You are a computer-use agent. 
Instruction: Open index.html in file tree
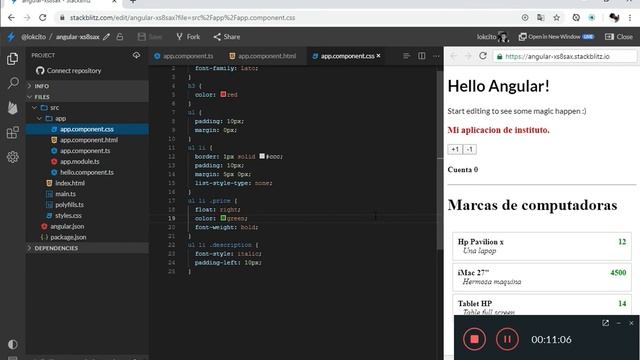(x=87, y=183)
